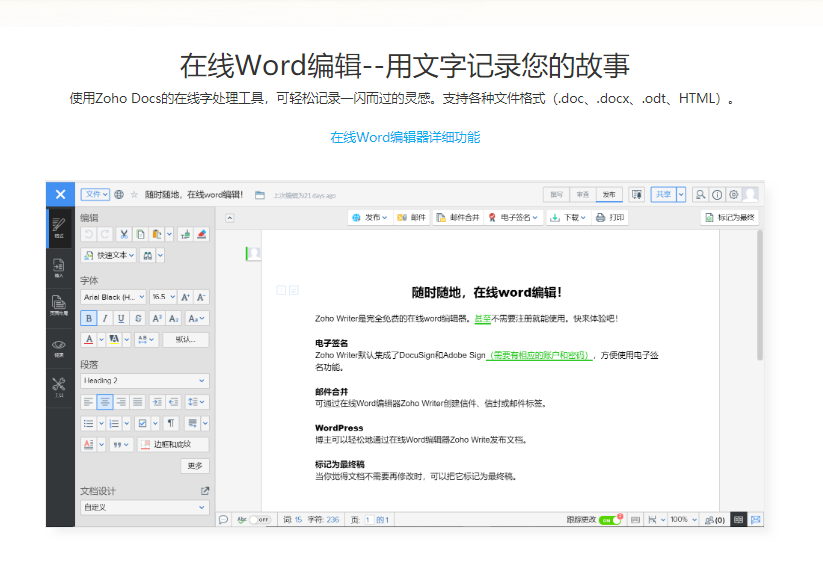Open the line spacing dropdown
This screenshot has width=823, height=562.
tap(197, 402)
